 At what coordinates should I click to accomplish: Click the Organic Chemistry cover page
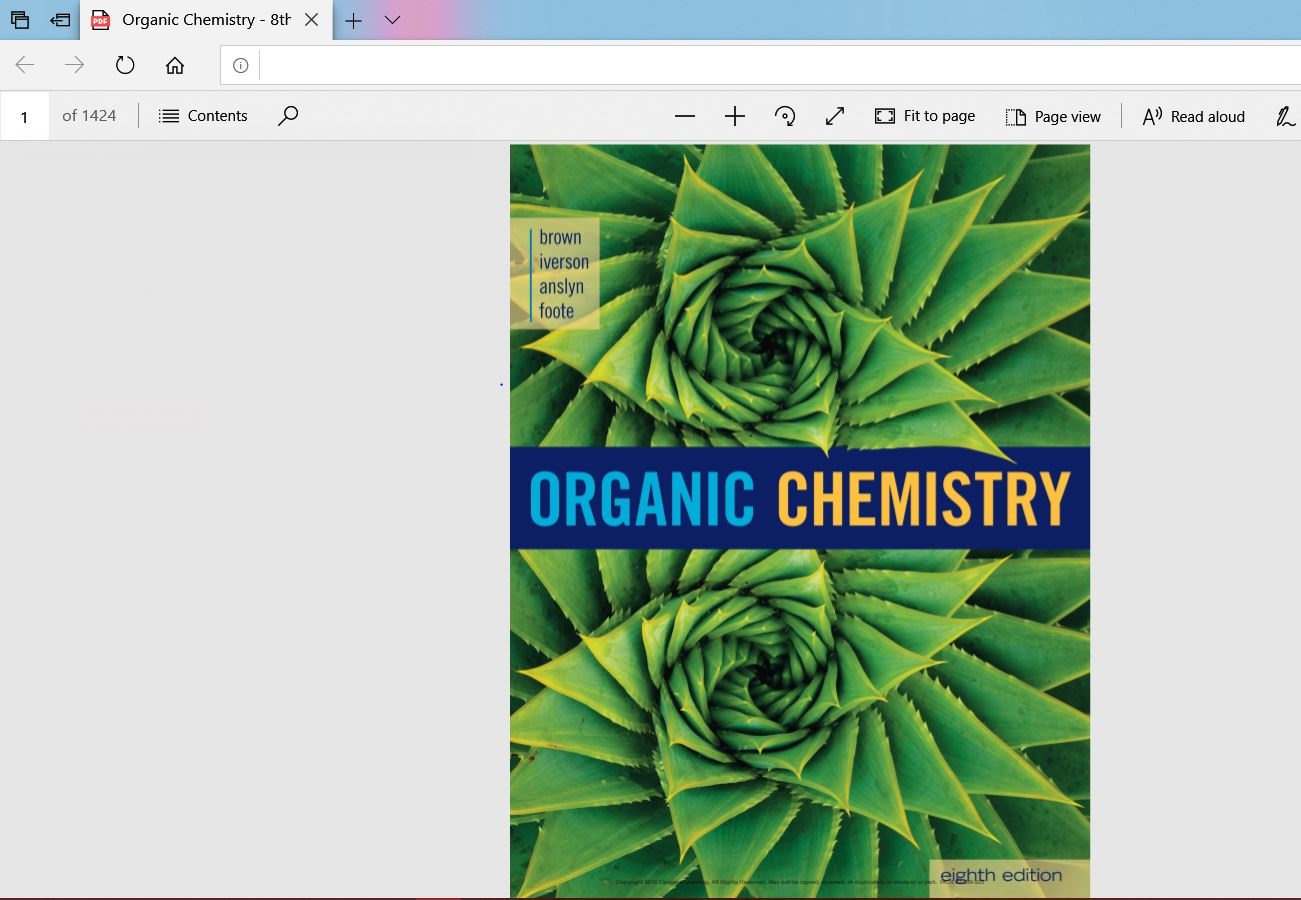[x=800, y=521]
